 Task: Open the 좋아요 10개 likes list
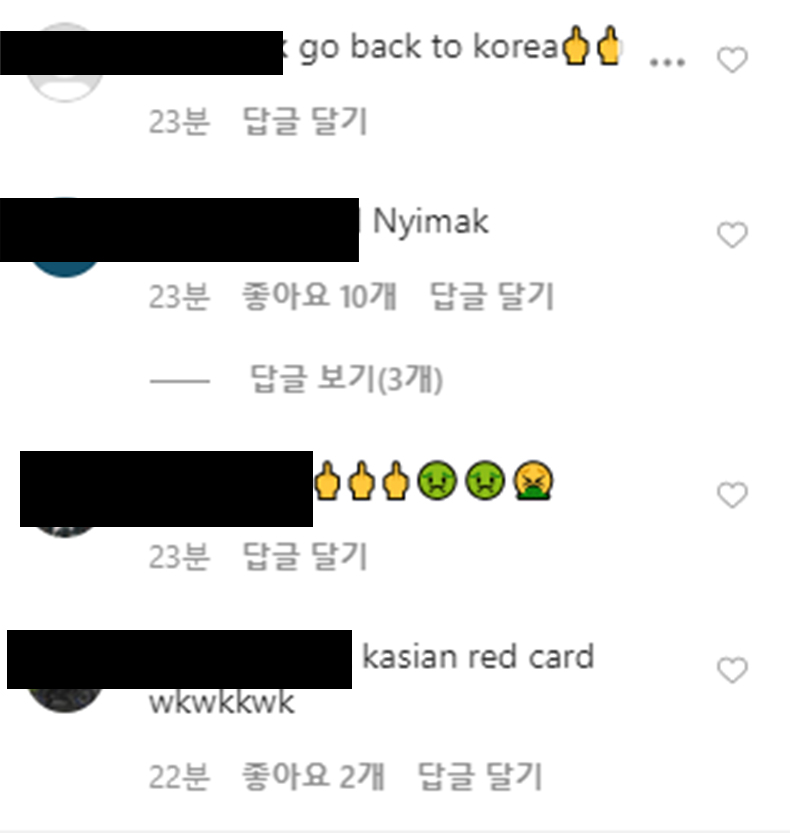319,296
